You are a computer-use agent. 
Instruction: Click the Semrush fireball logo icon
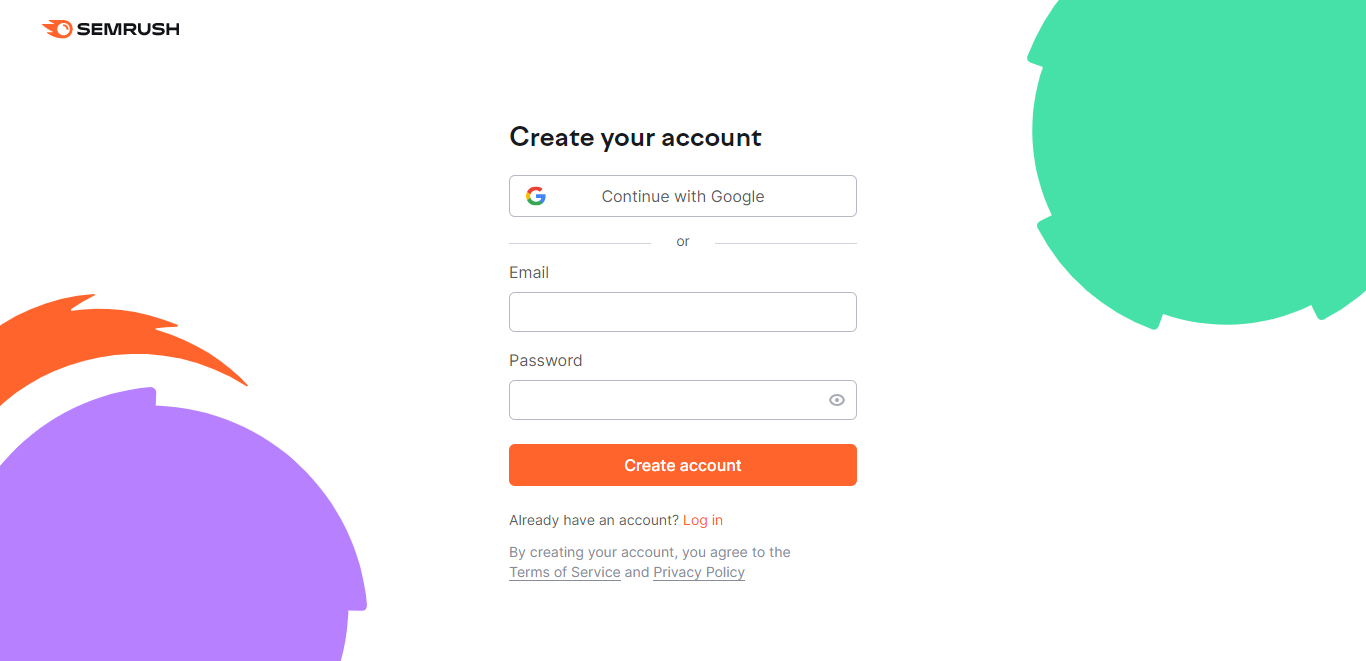pos(57,29)
